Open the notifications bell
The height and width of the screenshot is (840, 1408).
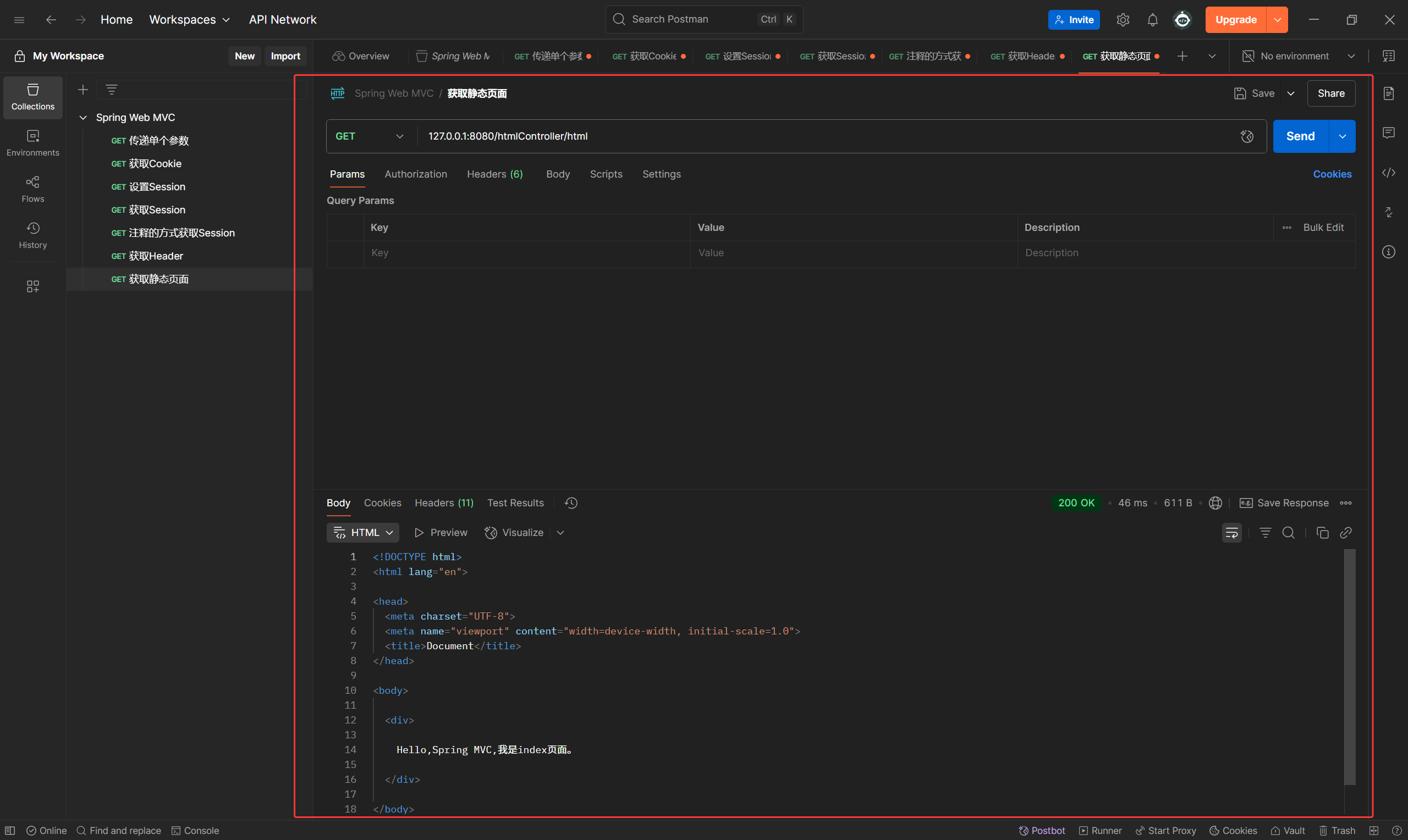pos(1152,20)
